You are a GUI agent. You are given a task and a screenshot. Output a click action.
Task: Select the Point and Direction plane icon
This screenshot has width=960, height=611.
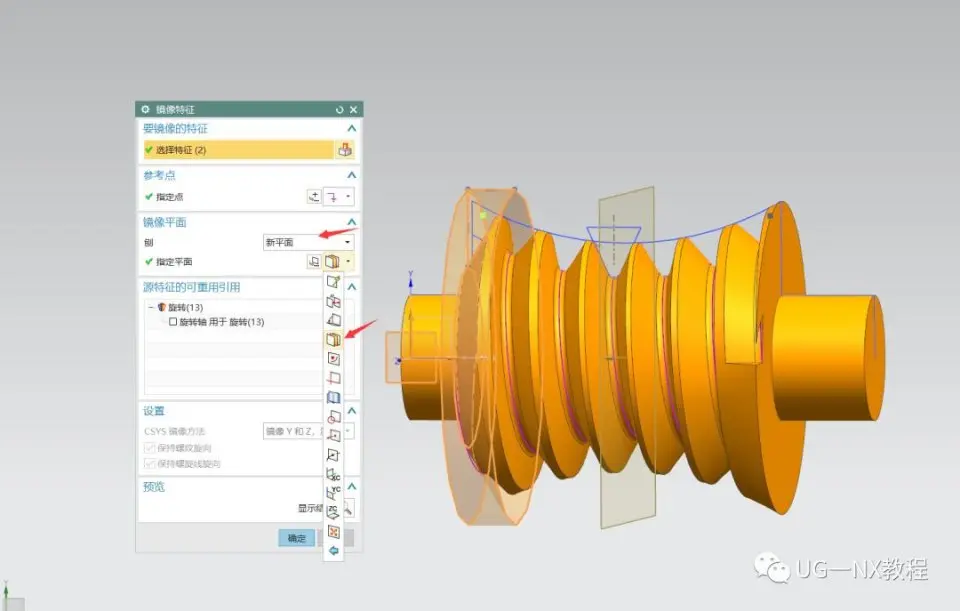pyautogui.click(x=333, y=436)
